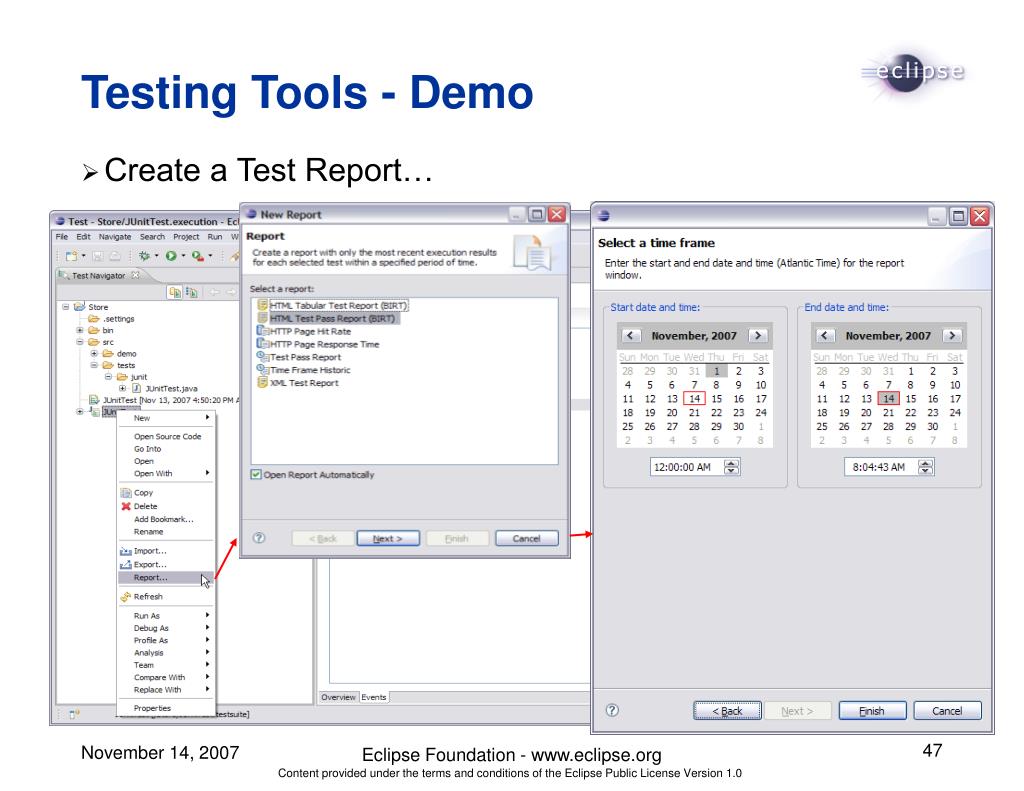Click the Store project folder icon
The image size is (1024, 791).
pyautogui.click(x=80, y=306)
